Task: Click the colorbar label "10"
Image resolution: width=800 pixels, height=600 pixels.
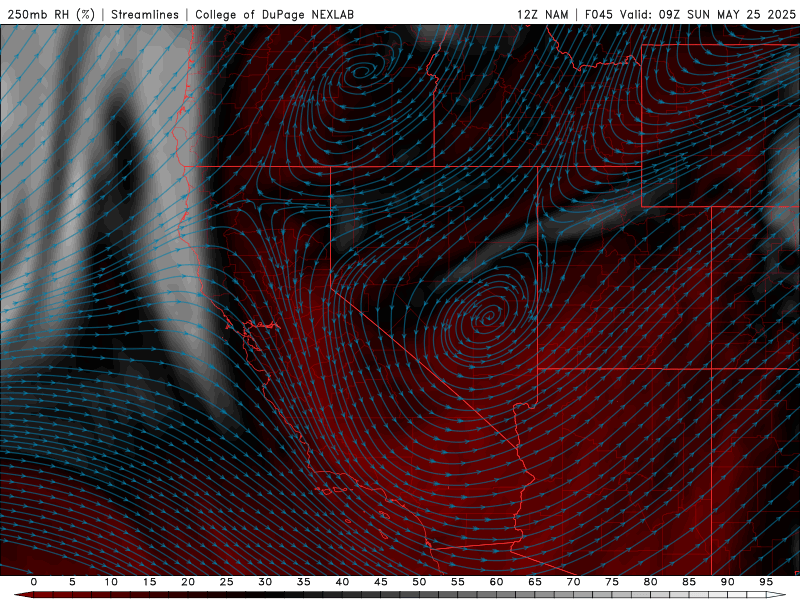Action: point(111,582)
